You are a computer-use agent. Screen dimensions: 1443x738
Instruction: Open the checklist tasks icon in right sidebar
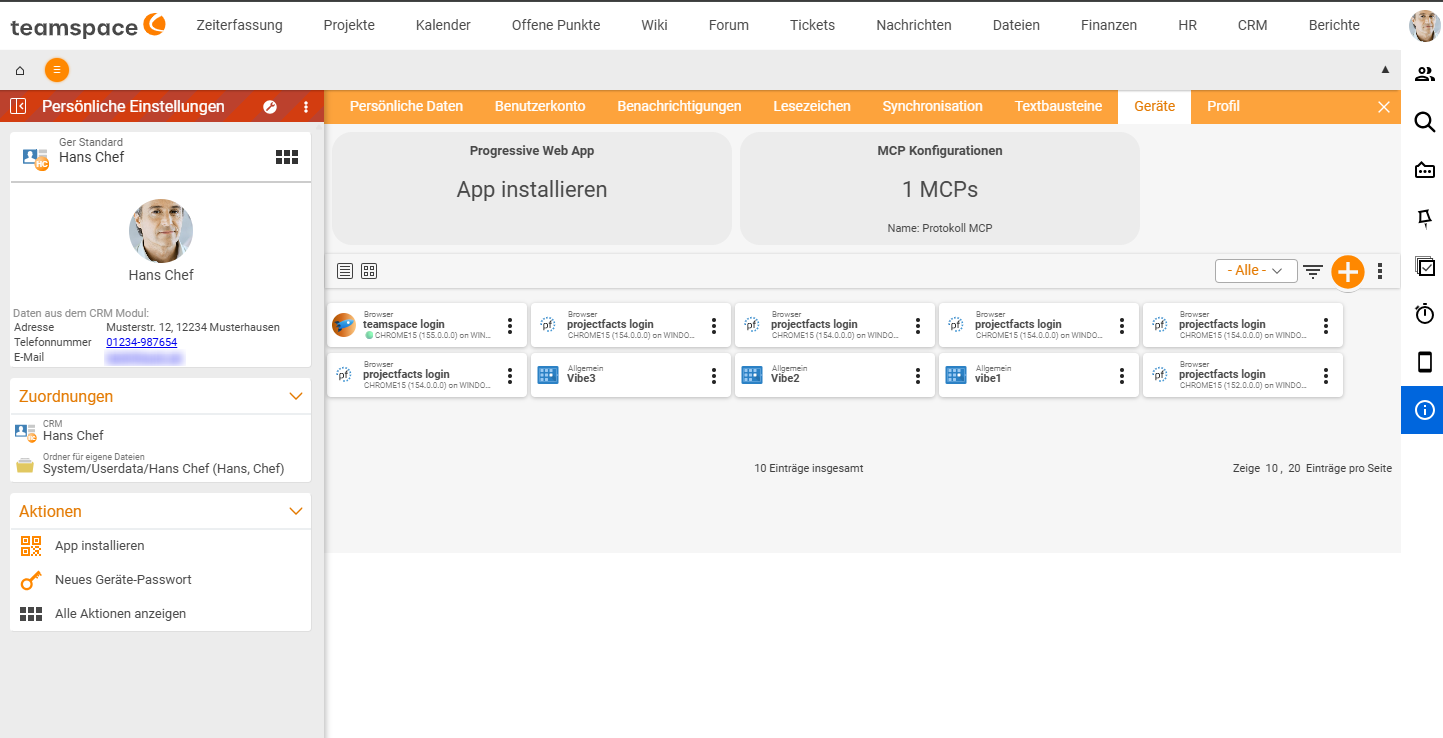[x=1425, y=266]
